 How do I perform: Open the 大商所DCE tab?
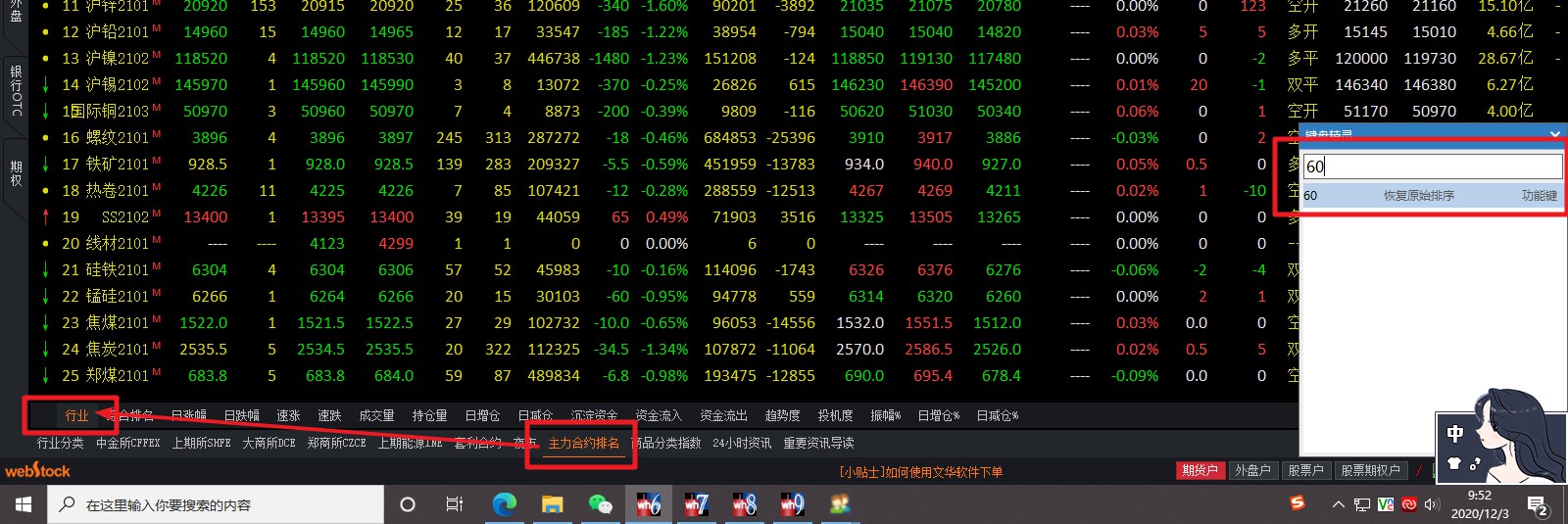[269, 444]
